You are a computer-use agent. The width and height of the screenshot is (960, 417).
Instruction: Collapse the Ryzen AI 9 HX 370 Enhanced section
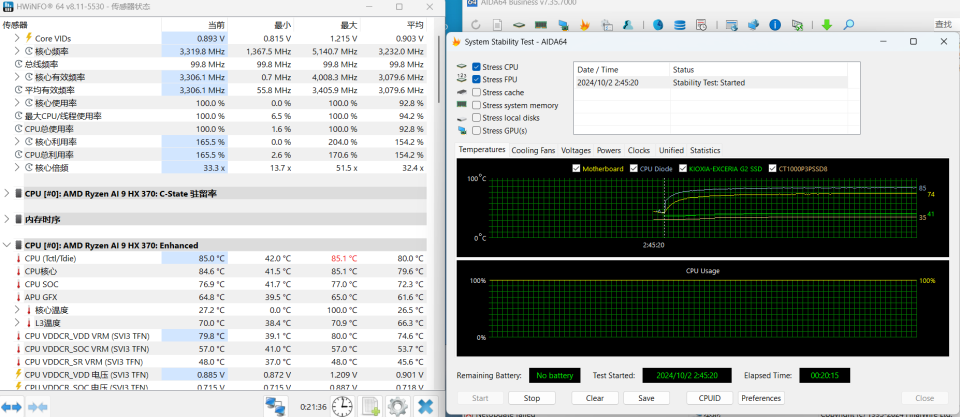pos(6,245)
